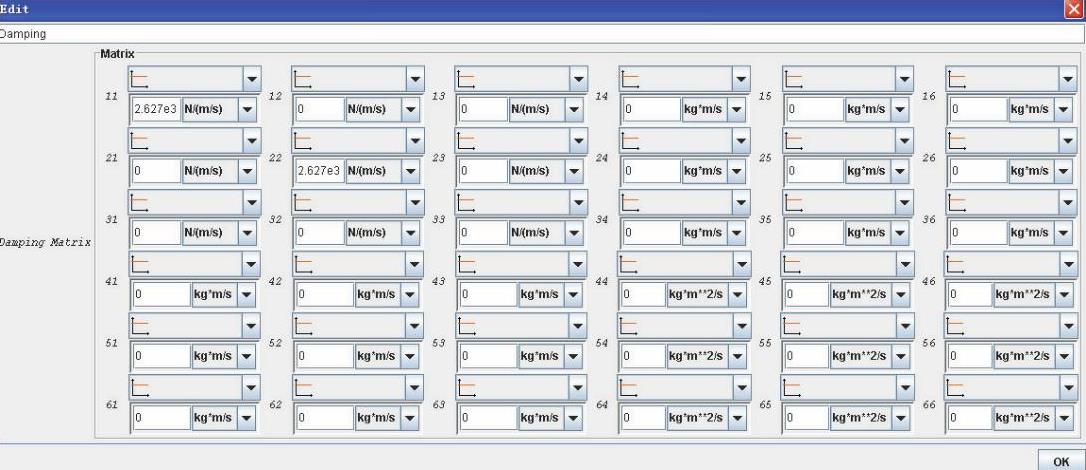
Task: Click the curve-type icon for matrix cell 16
Action: 959,79
